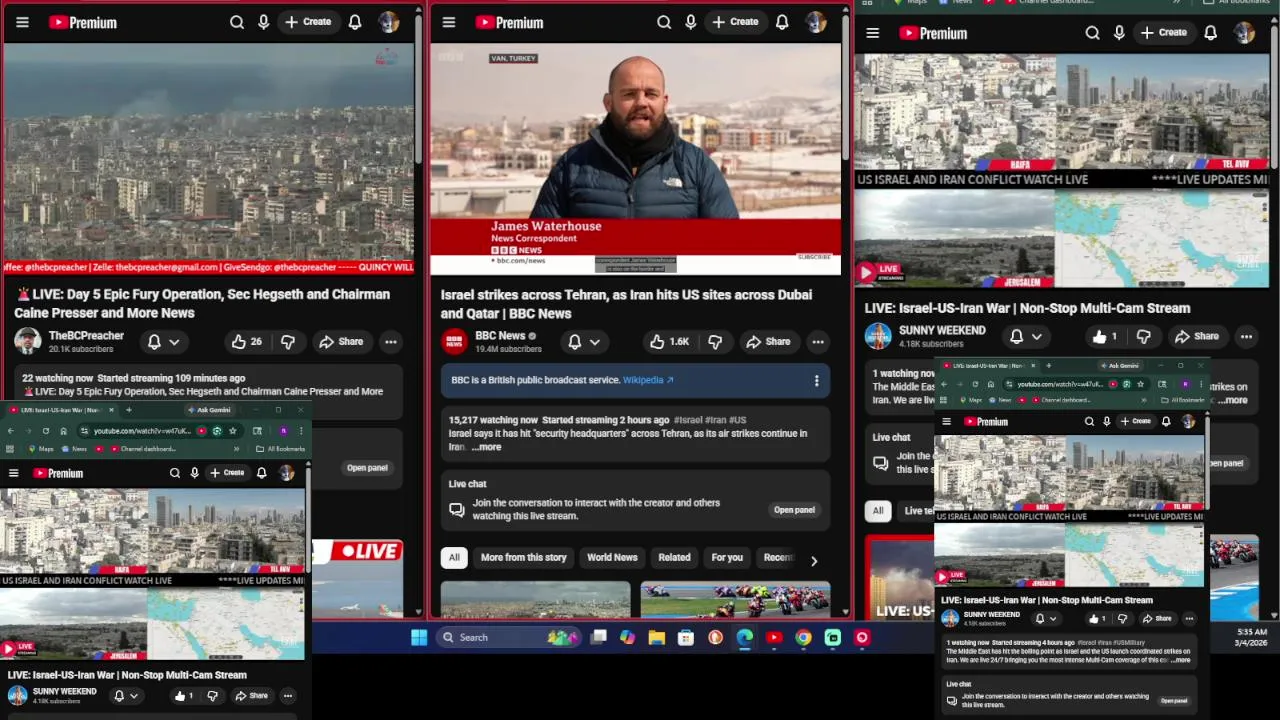Click YouTube Premium logo in BBC News window
The image size is (1280, 720).
(x=510, y=22)
